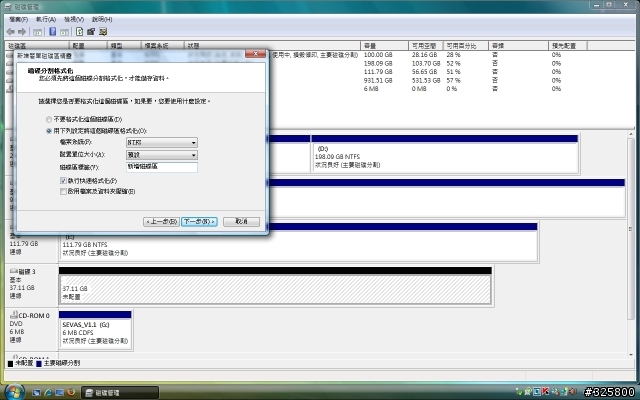The image size is (640, 400).
Task: Select the (D:) 198.09 GB NTFS partition
Action: pos(444,154)
